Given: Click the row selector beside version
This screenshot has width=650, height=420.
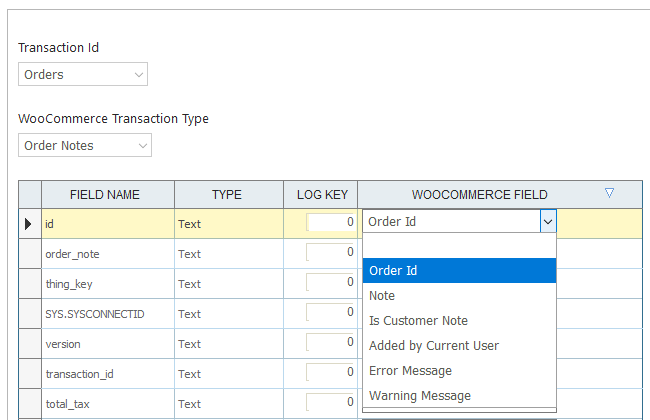Looking at the screenshot, I should click(30, 344).
